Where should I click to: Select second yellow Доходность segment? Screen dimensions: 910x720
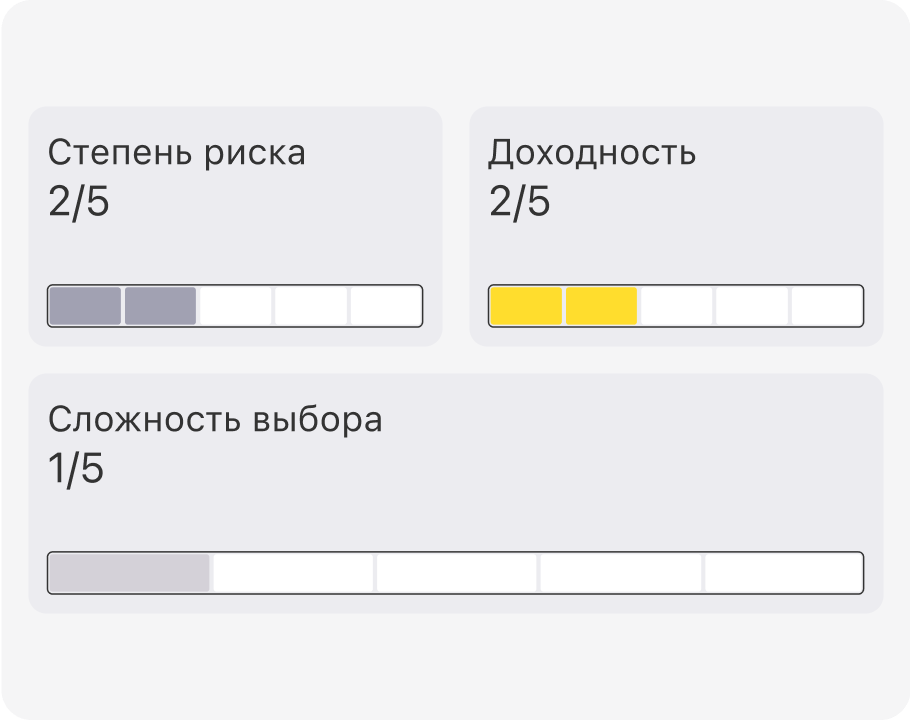pyautogui.click(x=601, y=306)
